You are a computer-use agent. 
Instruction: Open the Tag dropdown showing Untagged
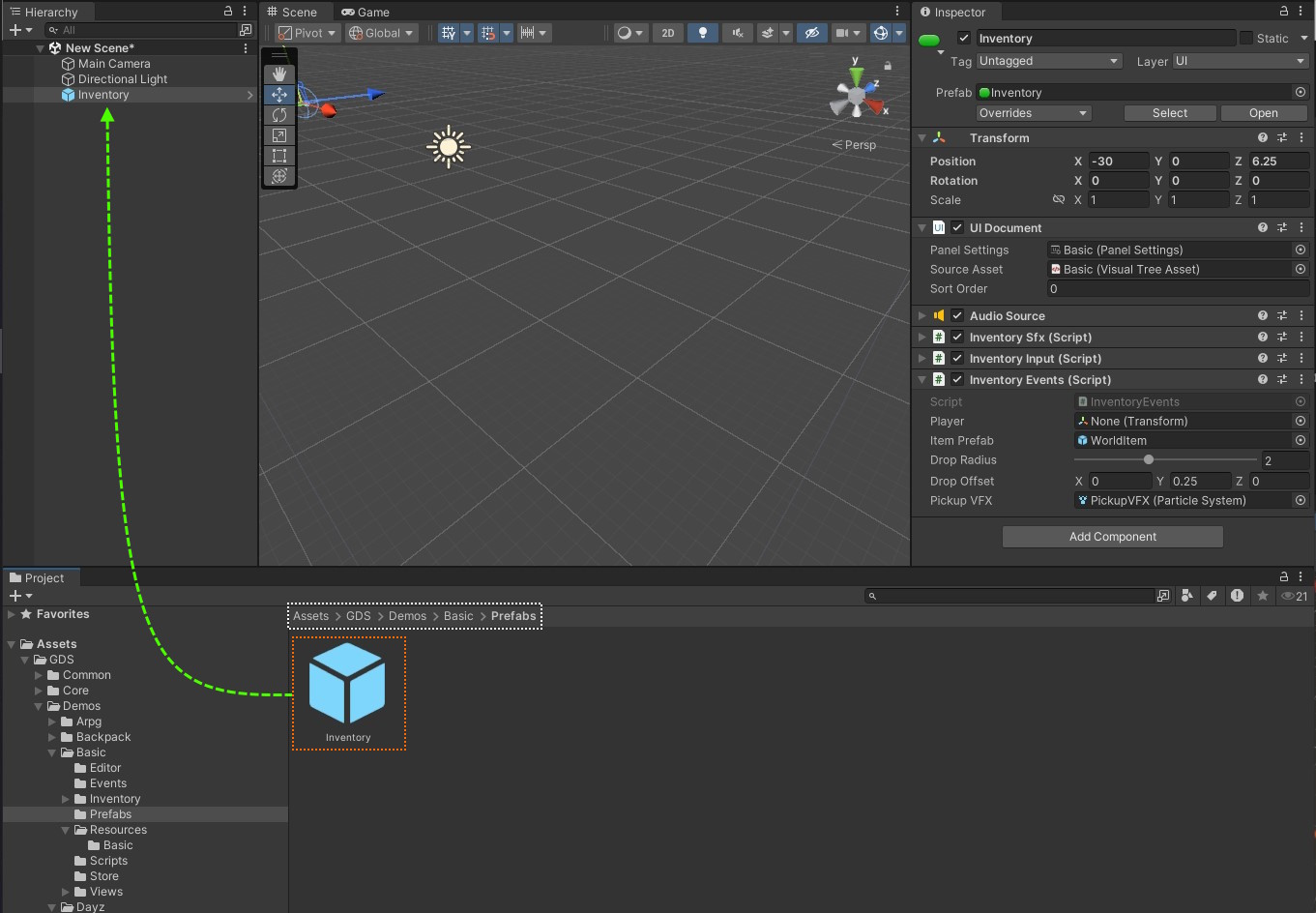1048,61
